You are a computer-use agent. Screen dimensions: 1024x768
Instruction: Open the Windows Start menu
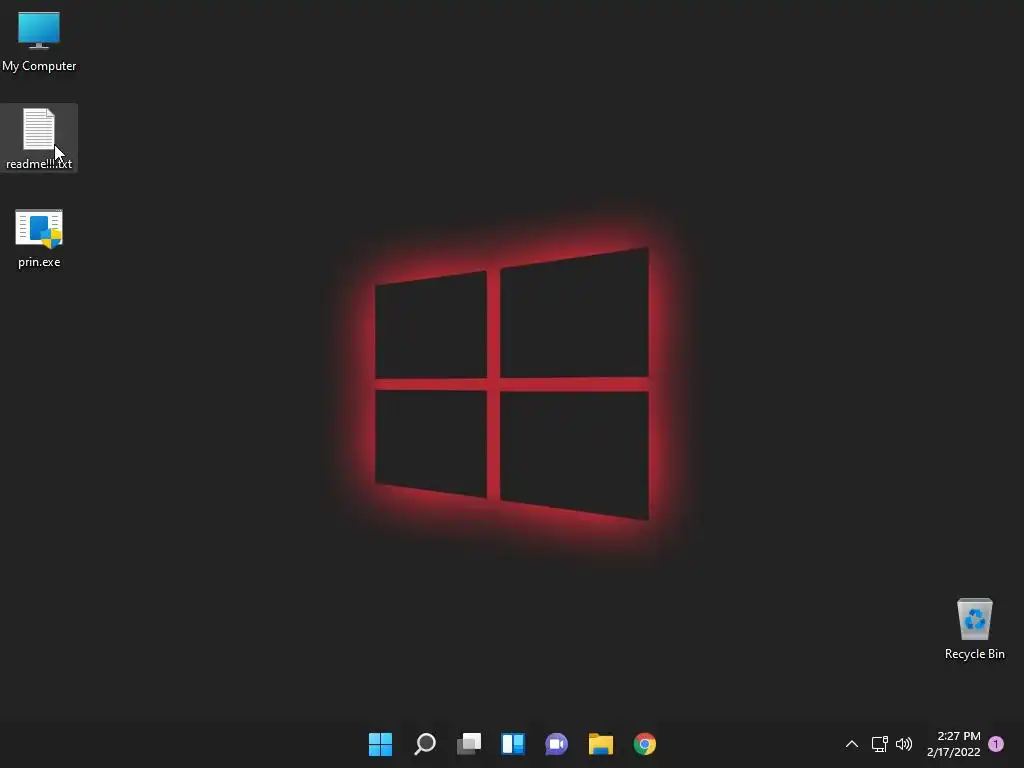380,744
